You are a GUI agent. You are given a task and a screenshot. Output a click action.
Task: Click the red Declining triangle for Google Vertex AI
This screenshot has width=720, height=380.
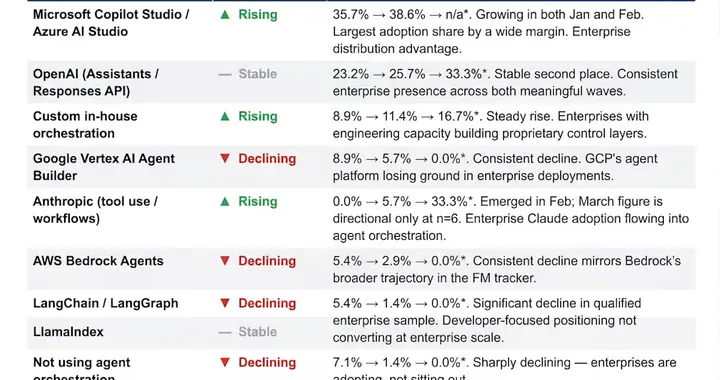coord(225,159)
